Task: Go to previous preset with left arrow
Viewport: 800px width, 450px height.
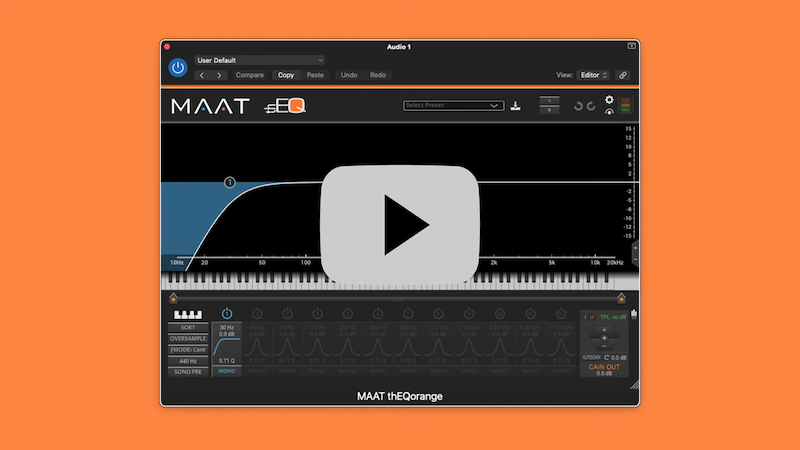Action: pyautogui.click(x=202, y=75)
